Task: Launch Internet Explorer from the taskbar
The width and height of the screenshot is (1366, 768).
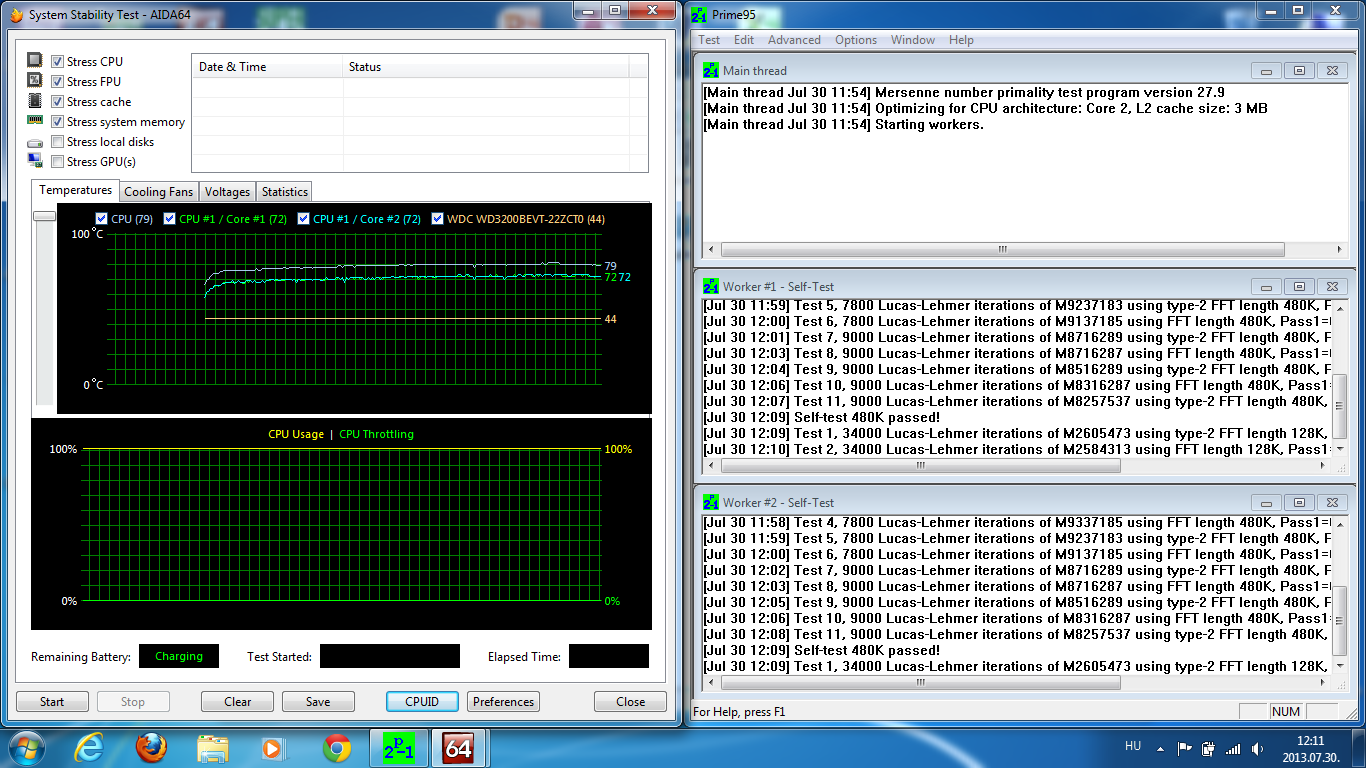Action: click(x=89, y=748)
